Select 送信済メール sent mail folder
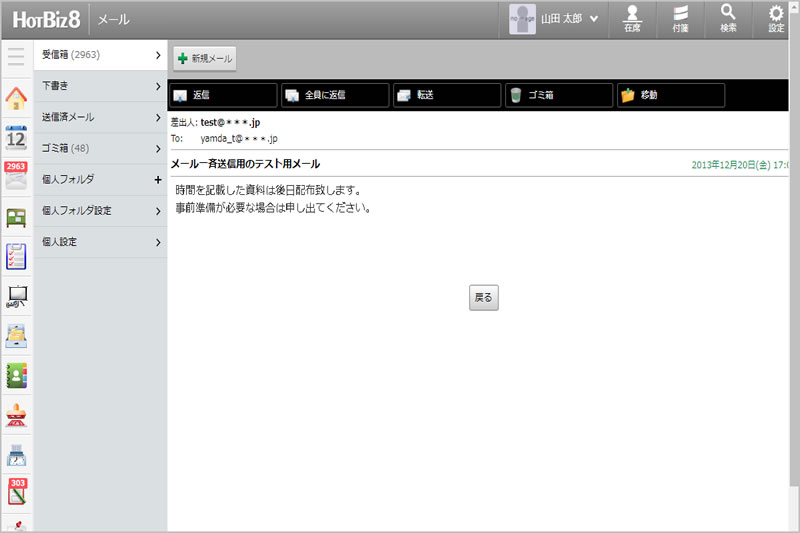 click(x=100, y=117)
